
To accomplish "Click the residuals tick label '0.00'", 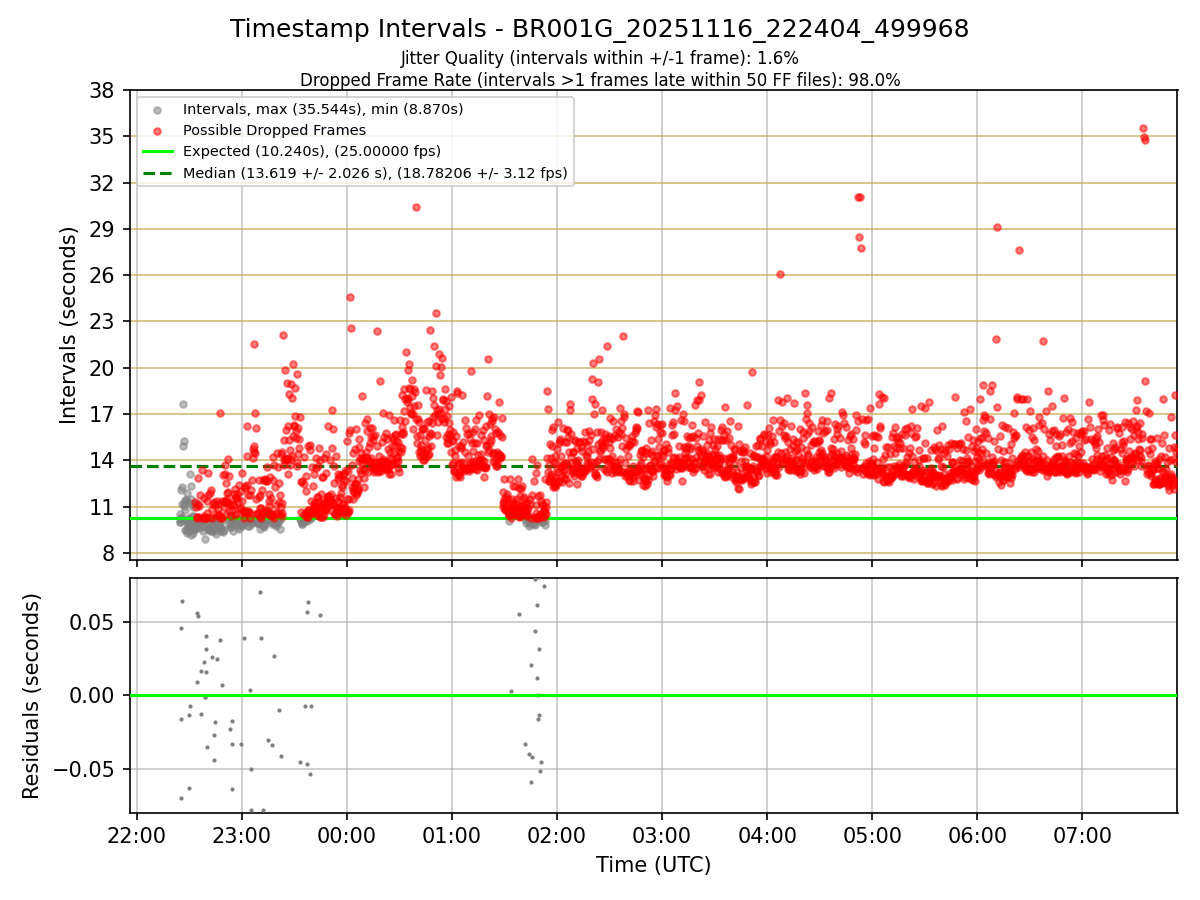I will click(93, 695).
